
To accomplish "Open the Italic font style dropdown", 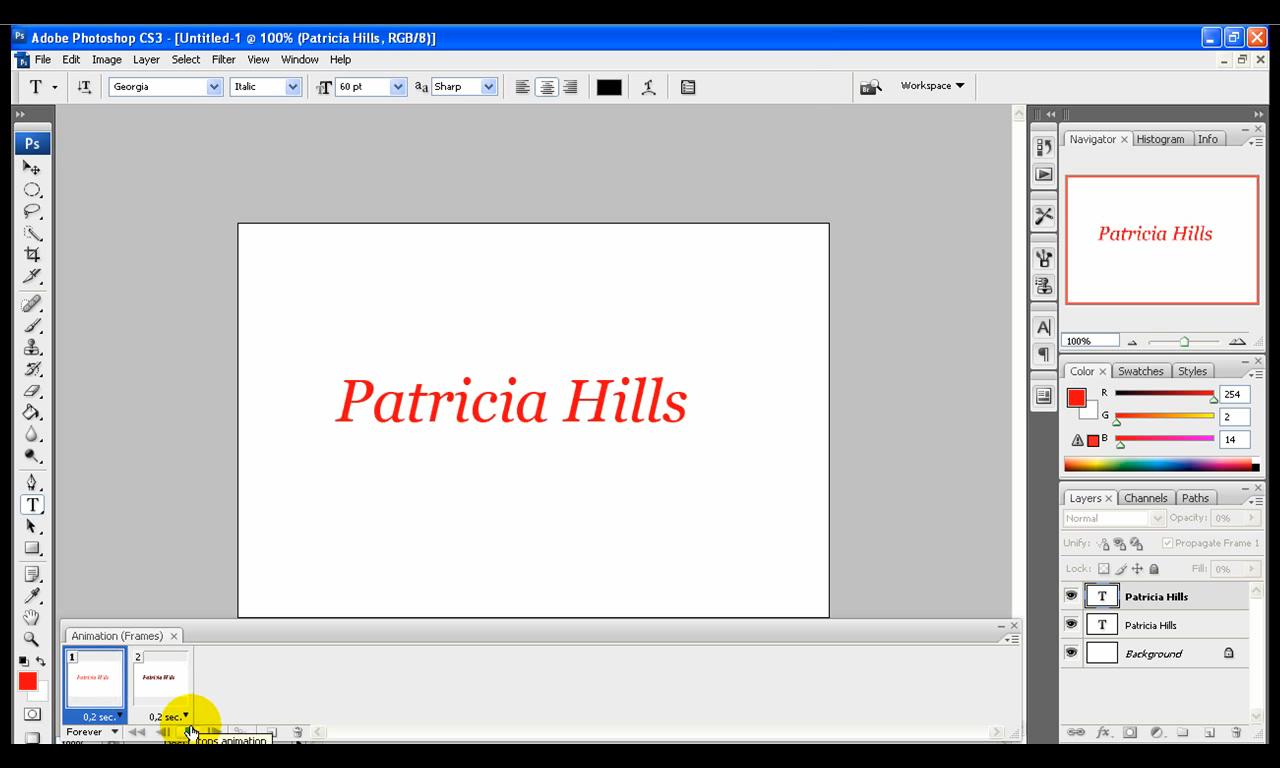I will tap(293, 87).
